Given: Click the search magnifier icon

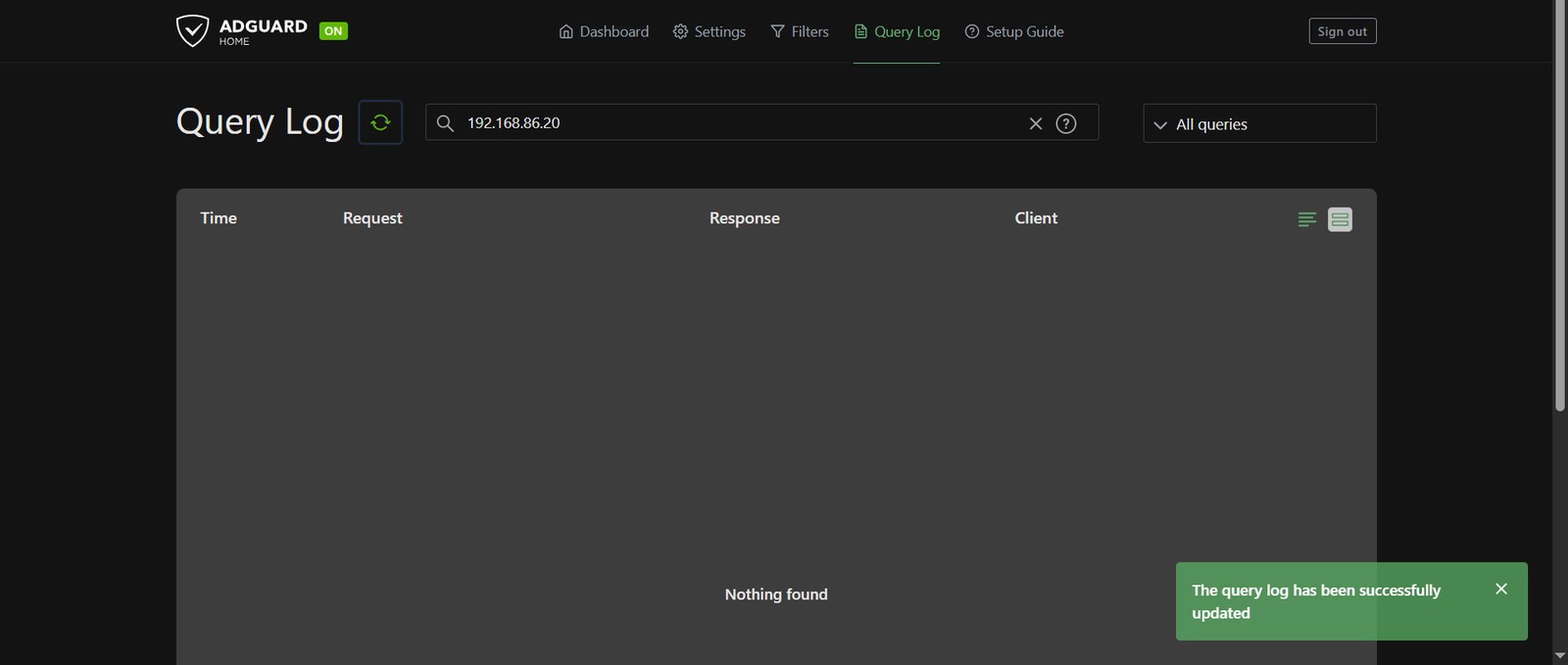Looking at the screenshot, I should tap(445, 123).
